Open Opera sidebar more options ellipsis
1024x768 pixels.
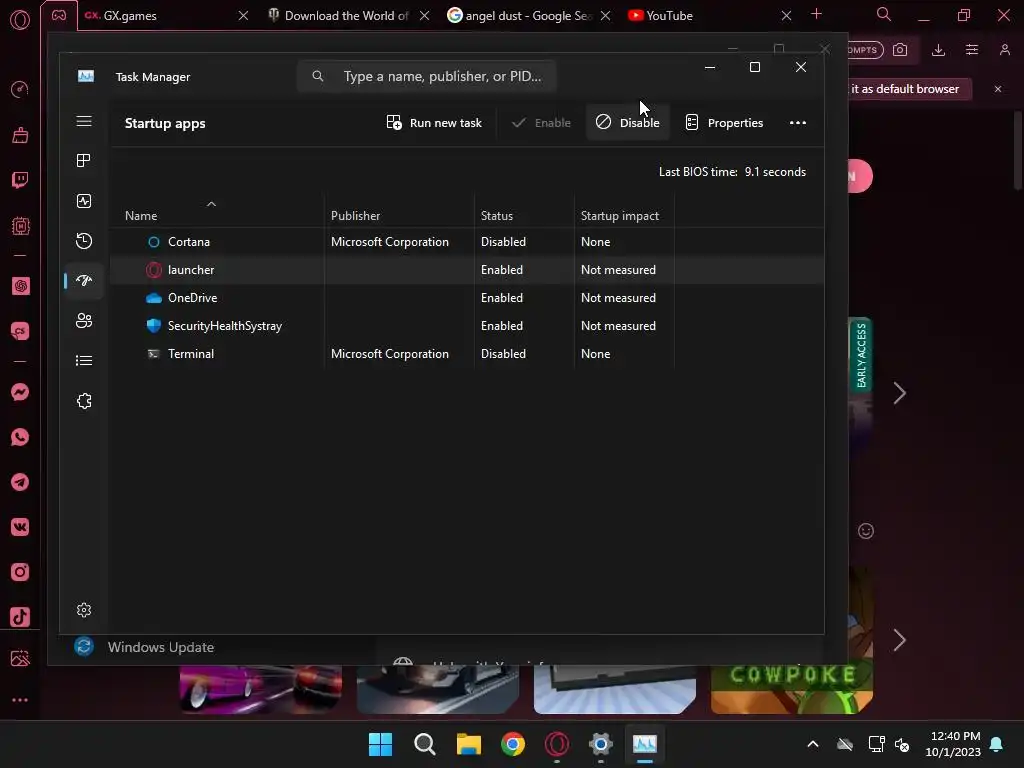tap(20, 700)
